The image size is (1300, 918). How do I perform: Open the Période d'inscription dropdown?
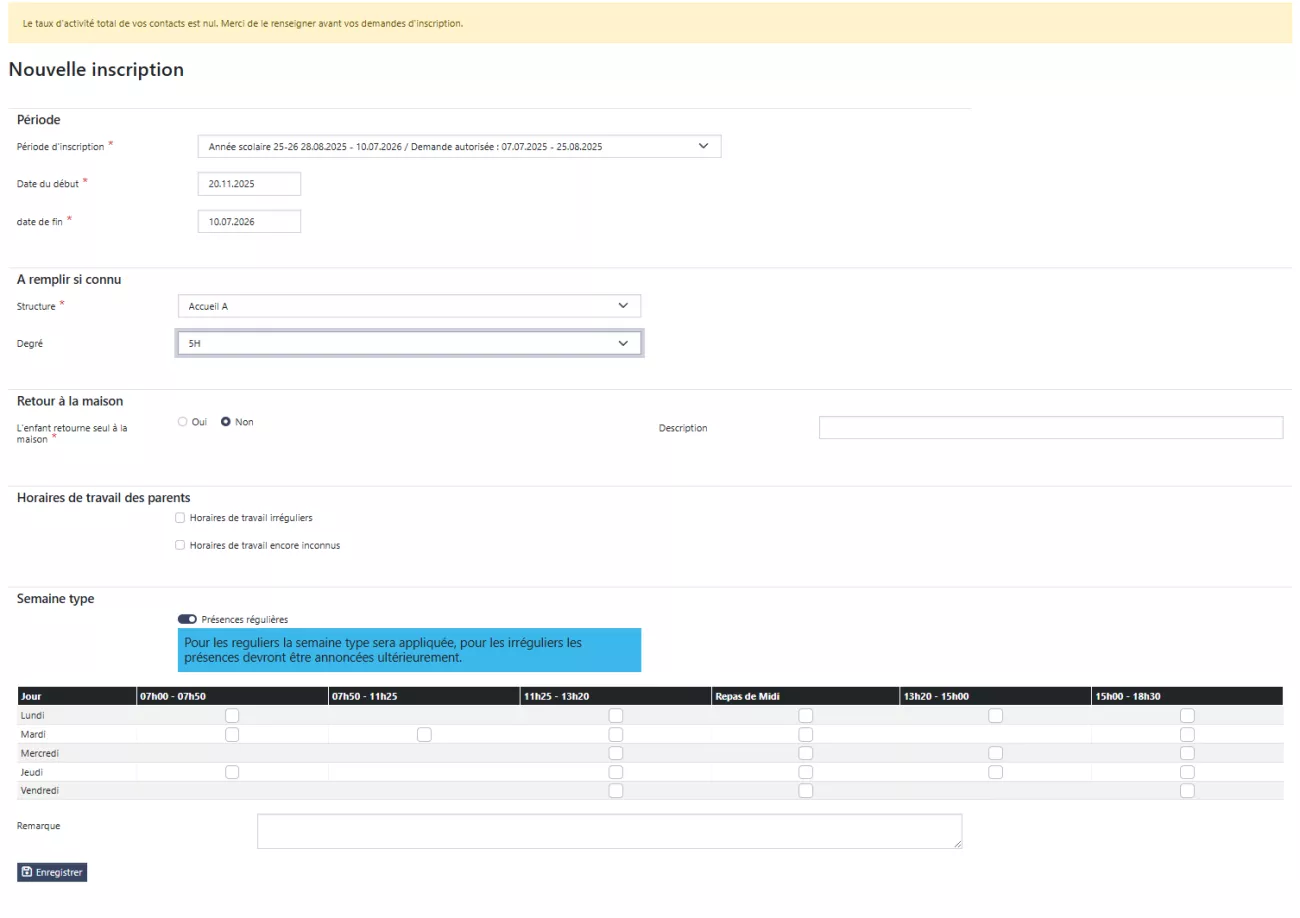coord(459,146)
